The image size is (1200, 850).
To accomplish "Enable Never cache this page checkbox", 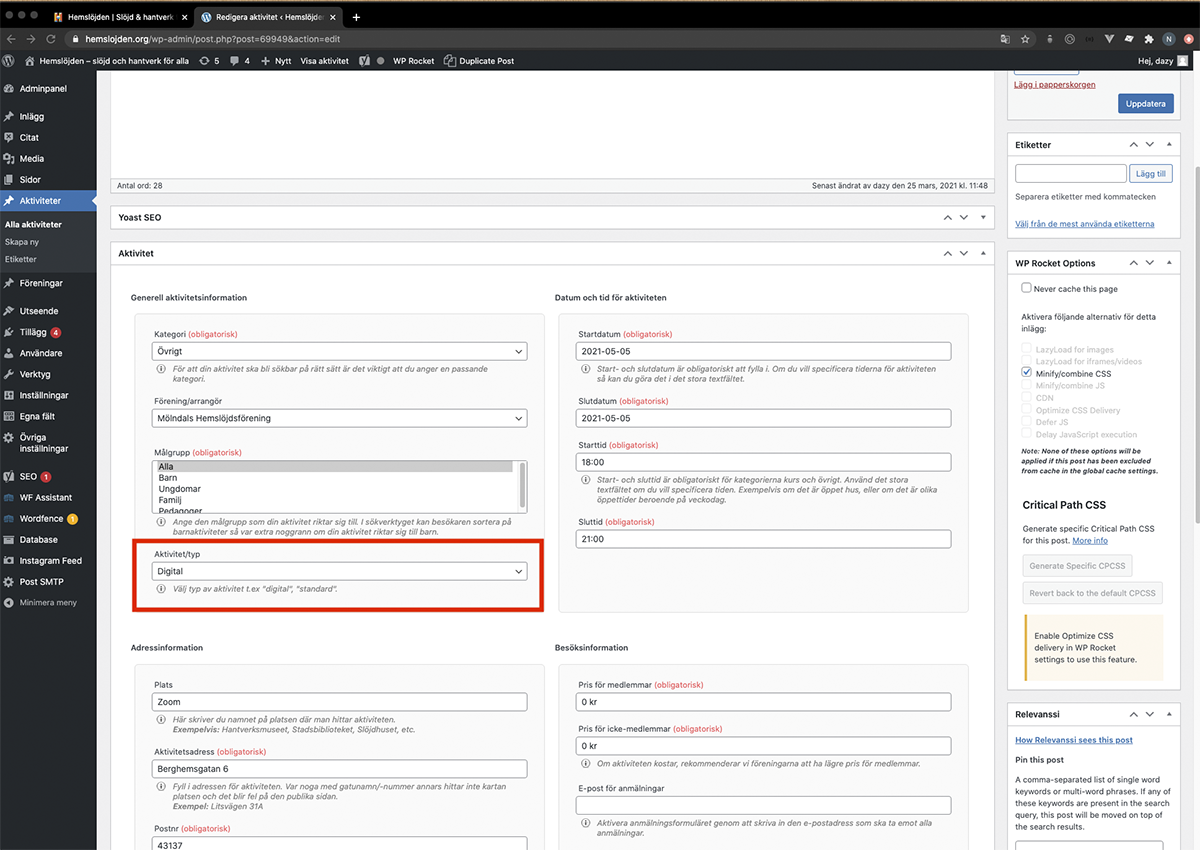I will 1026,288.
